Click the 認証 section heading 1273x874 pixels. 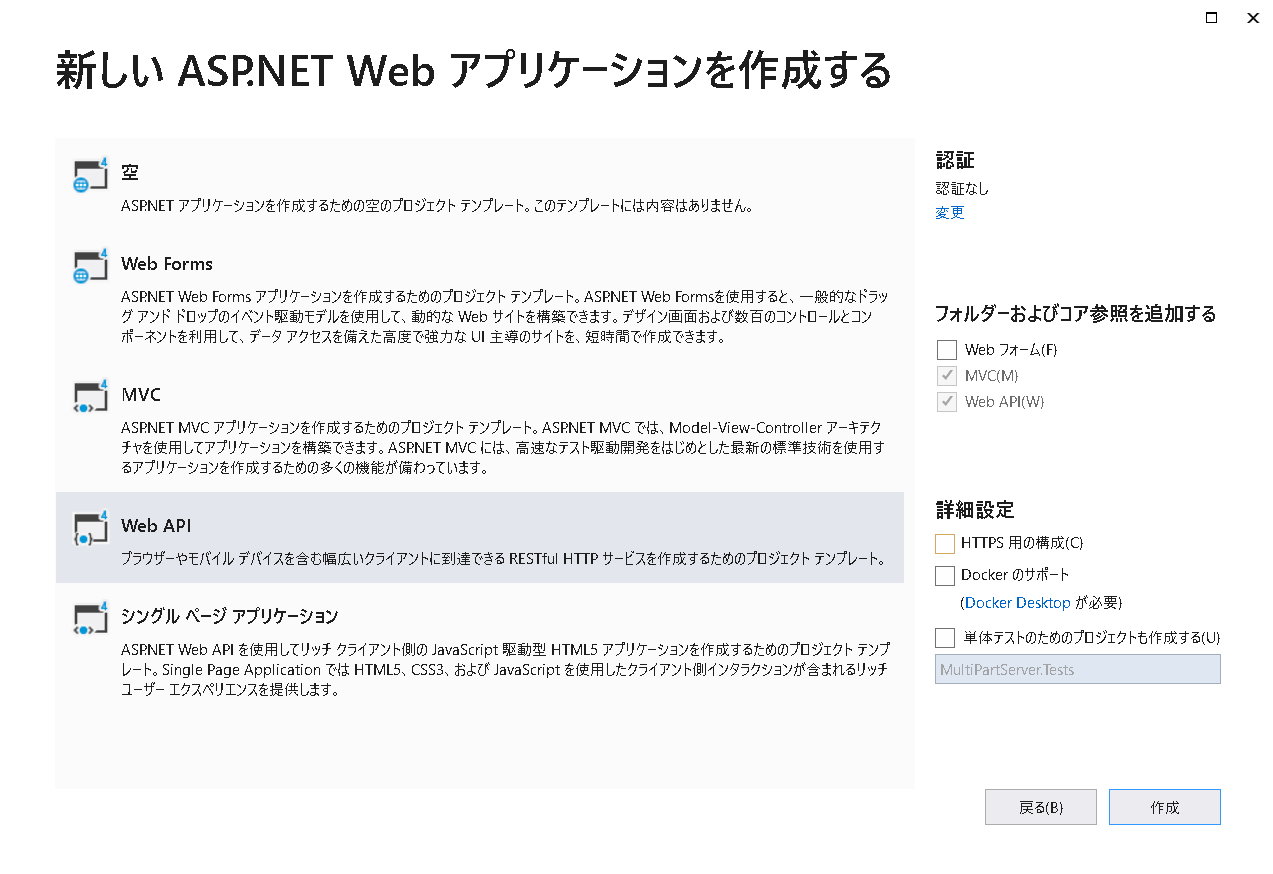tap(955, 160)
